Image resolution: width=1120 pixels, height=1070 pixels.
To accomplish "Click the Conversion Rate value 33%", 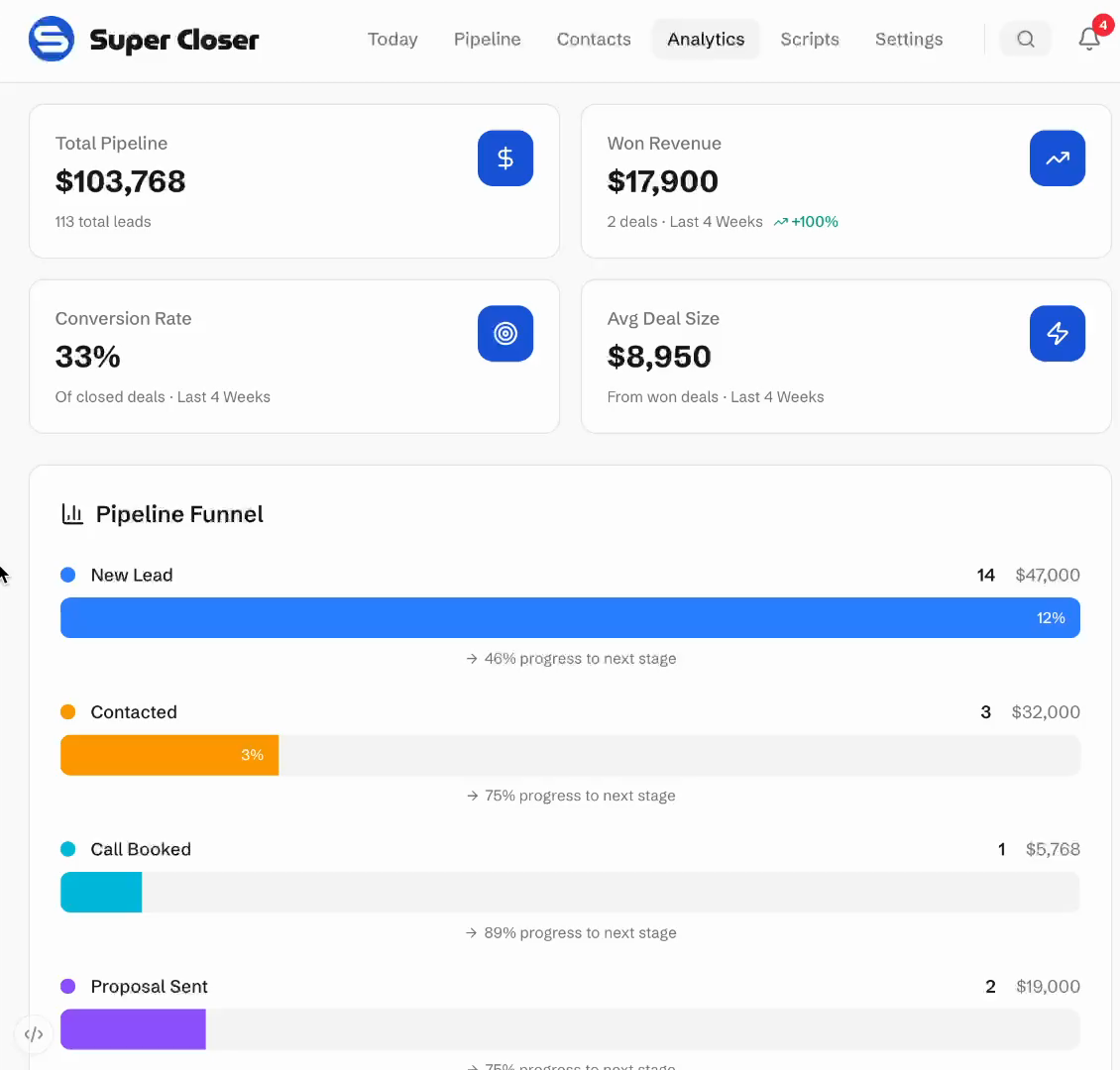I will pyautogui.click(x=87, y=357).
